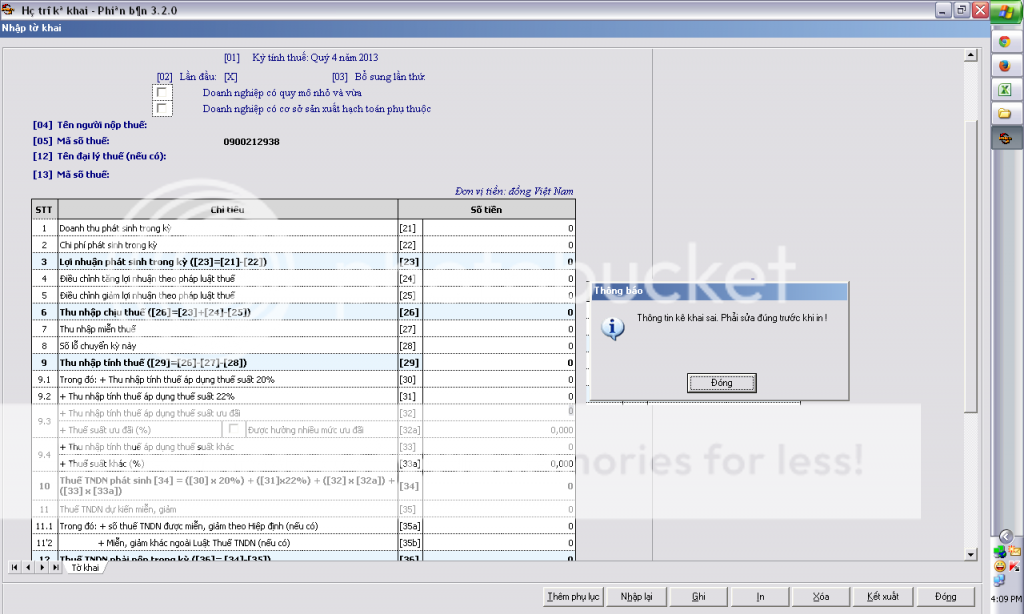This screenshot has width=1024, height=614.
Task: Tick 'Doanh nghiệp có cơ sở sản xuất' checkbox
Action: [x=162, y=108]
